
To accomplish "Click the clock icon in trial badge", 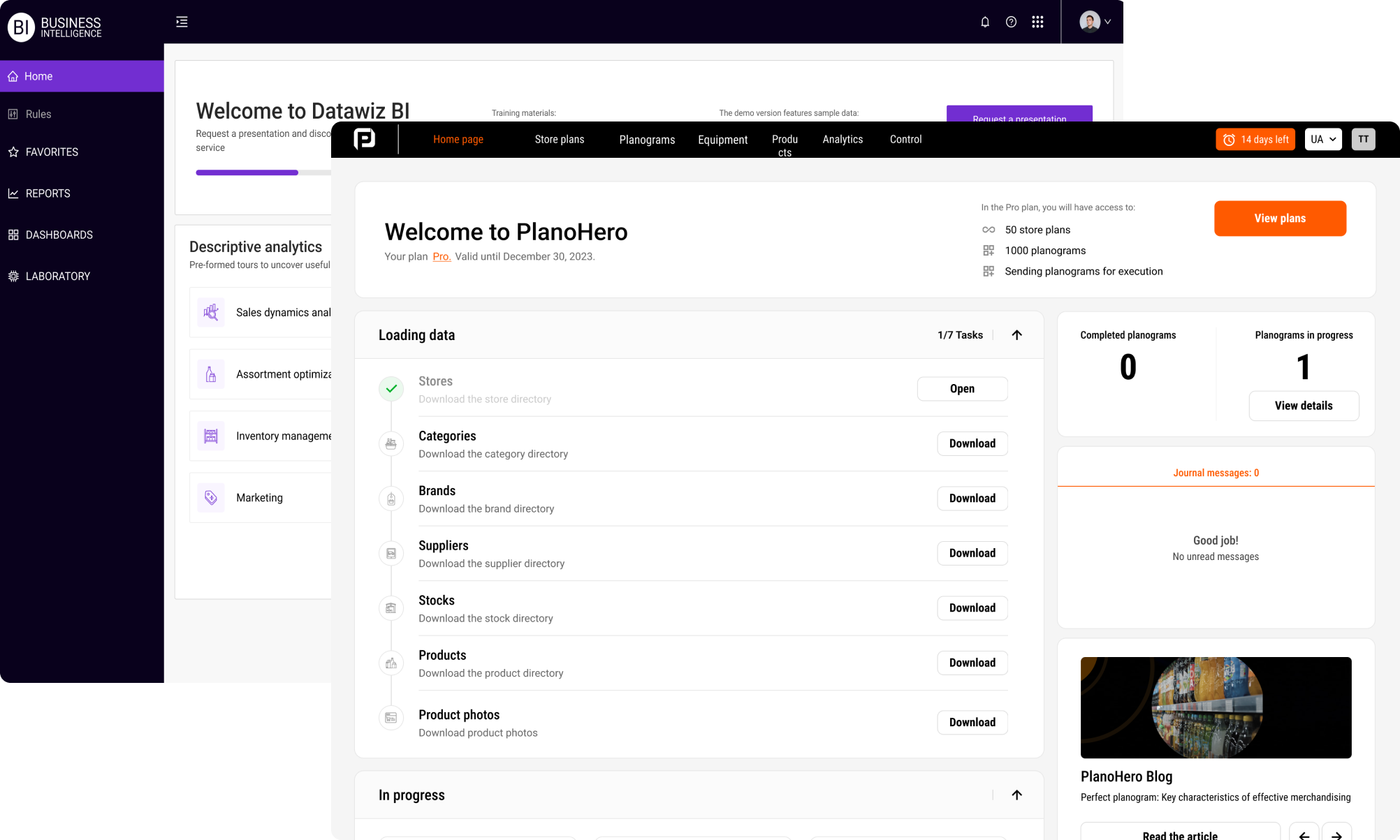I will (1229, 140).
